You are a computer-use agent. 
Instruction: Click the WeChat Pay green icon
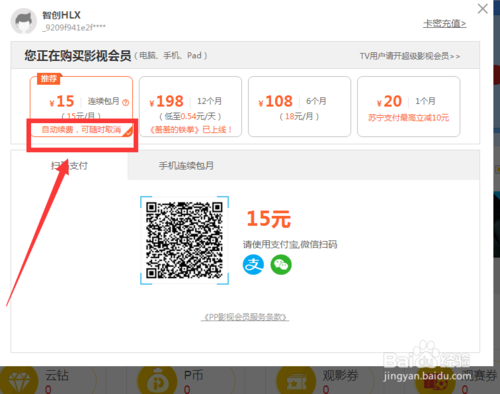(x=281, y=265)
